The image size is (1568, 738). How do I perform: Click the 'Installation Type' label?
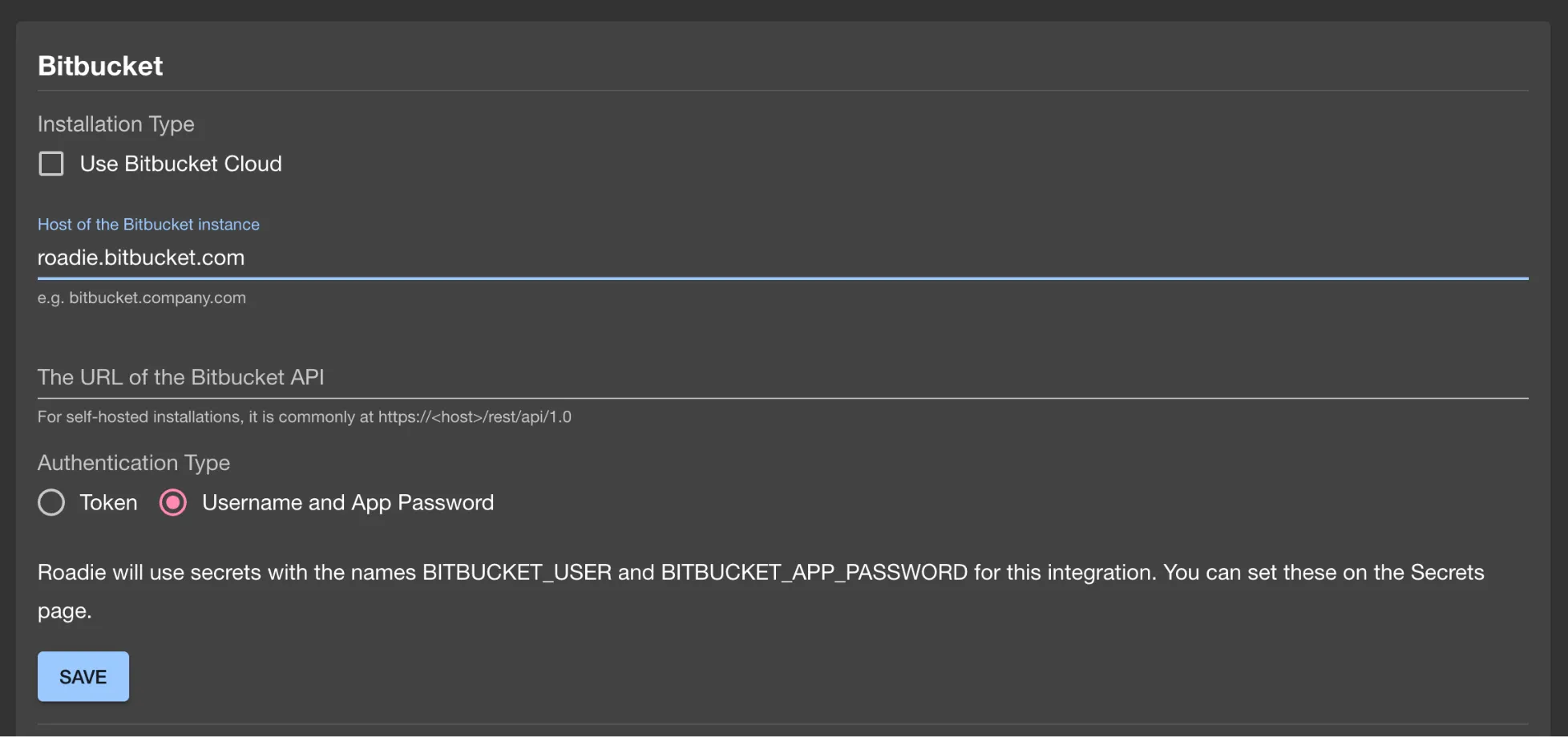click(116, 124)
